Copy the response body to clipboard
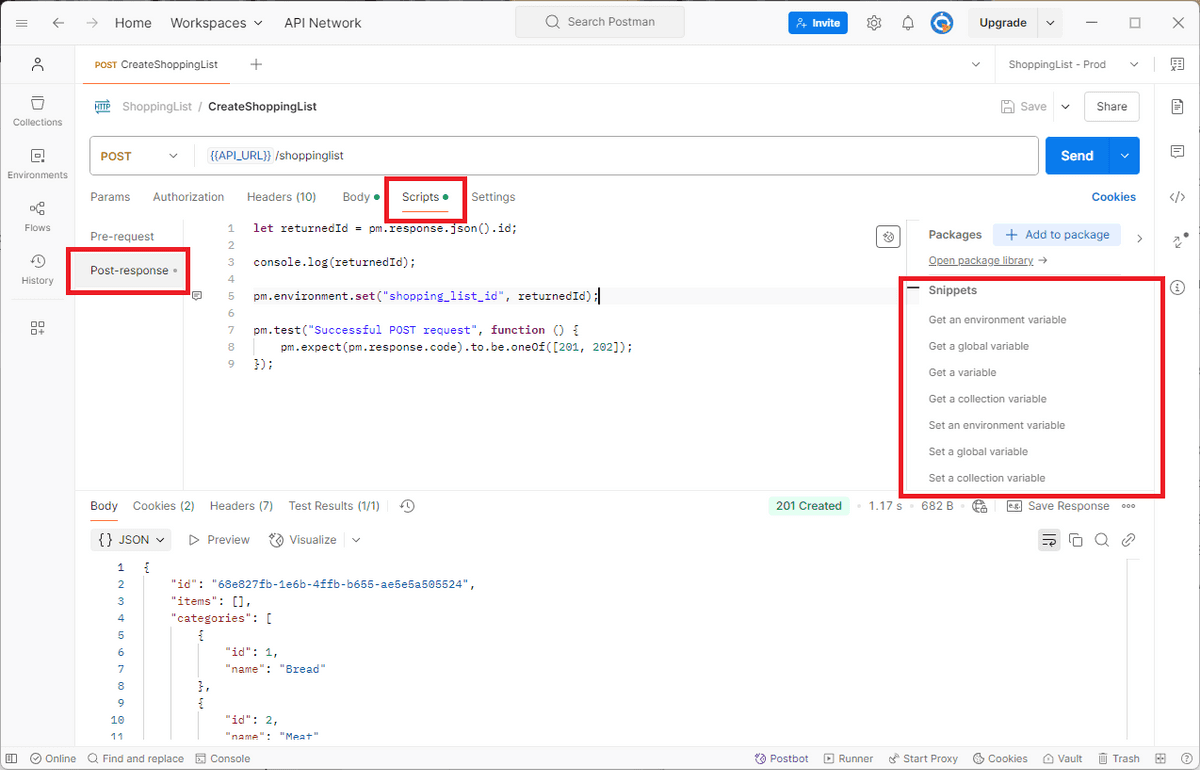1200x770 pixels. pyautogui.click(x=1075, y=539)
